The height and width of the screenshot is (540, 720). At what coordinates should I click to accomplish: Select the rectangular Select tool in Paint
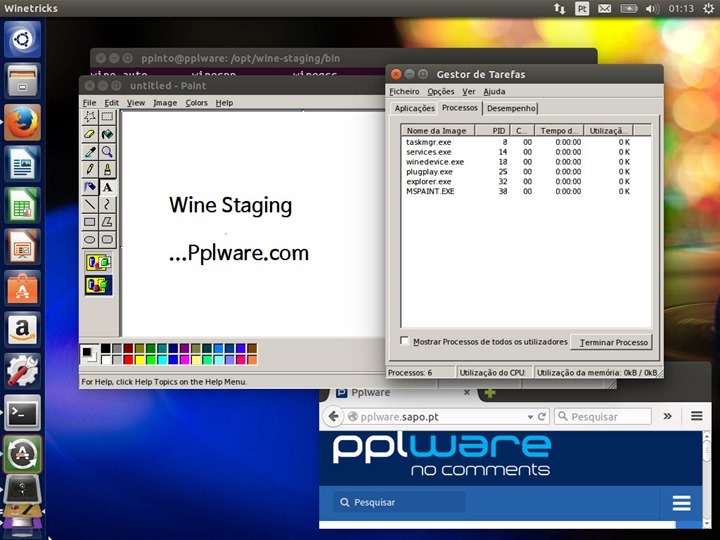tap(107, 117)
